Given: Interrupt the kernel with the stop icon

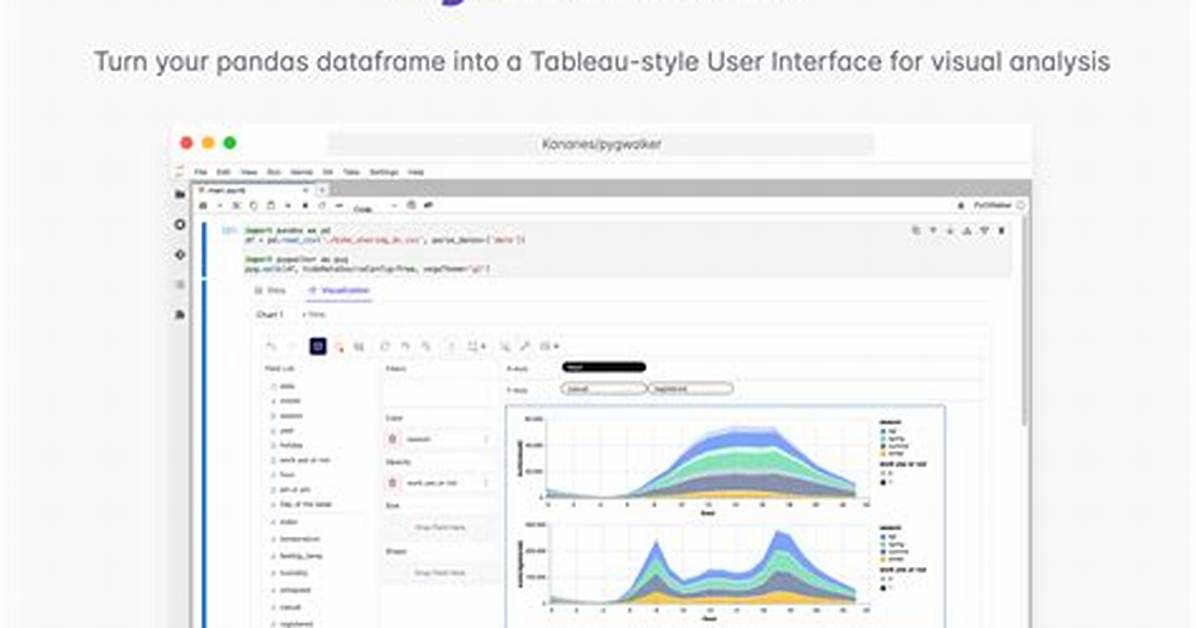Looking at the screenshot, I should [x=305, y=205].
